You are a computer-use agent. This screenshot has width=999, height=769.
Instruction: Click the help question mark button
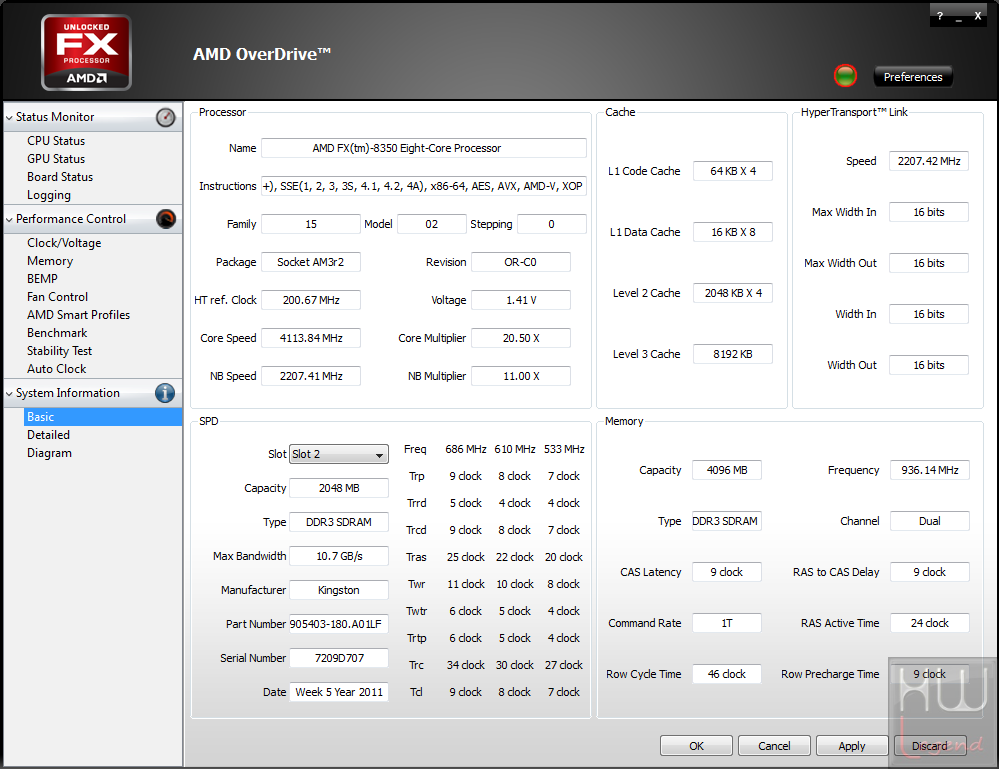tap(940, 16)
